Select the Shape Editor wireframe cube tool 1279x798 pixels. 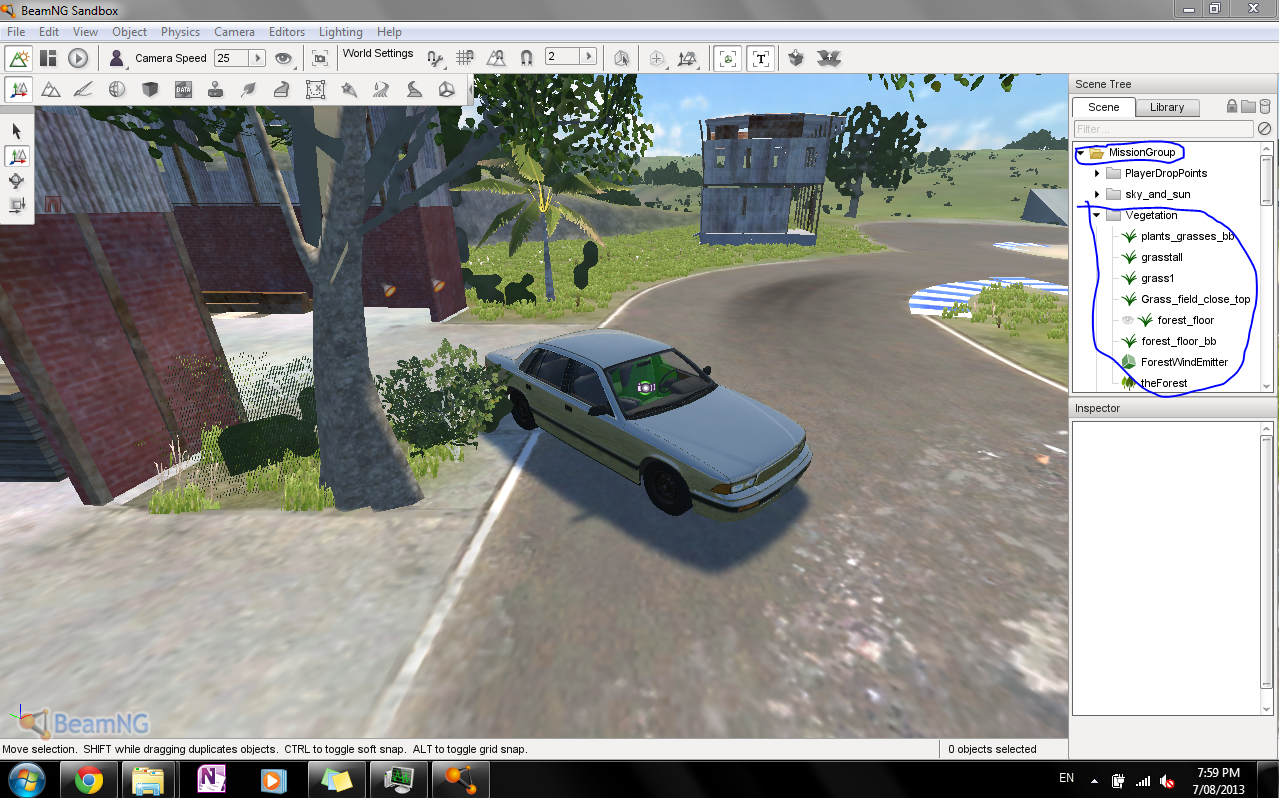pyautogui.click(x=446, y=90)
